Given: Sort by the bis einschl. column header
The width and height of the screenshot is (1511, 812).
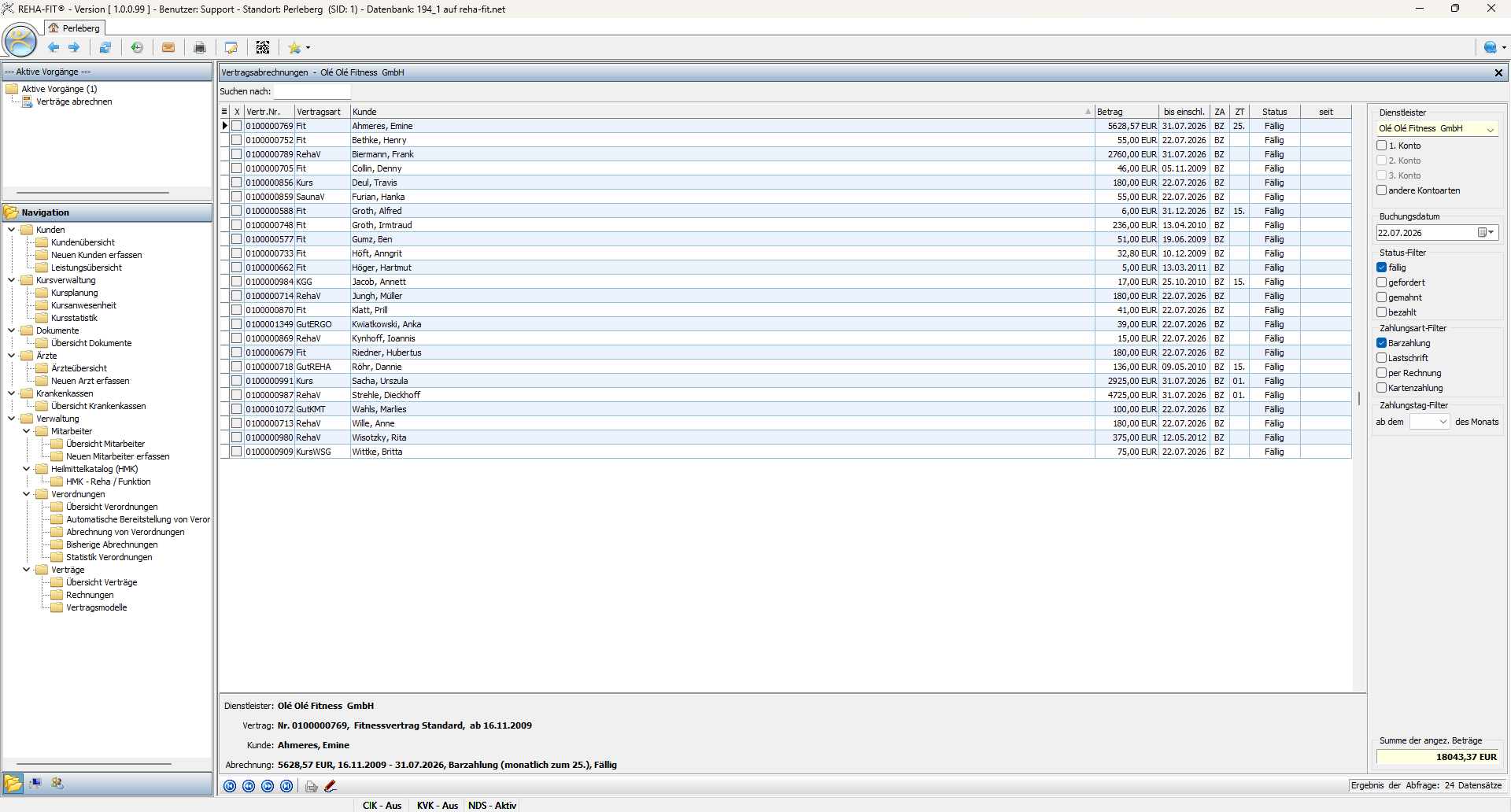Looking at the screenshot, I should click(x=1184, y=112).
